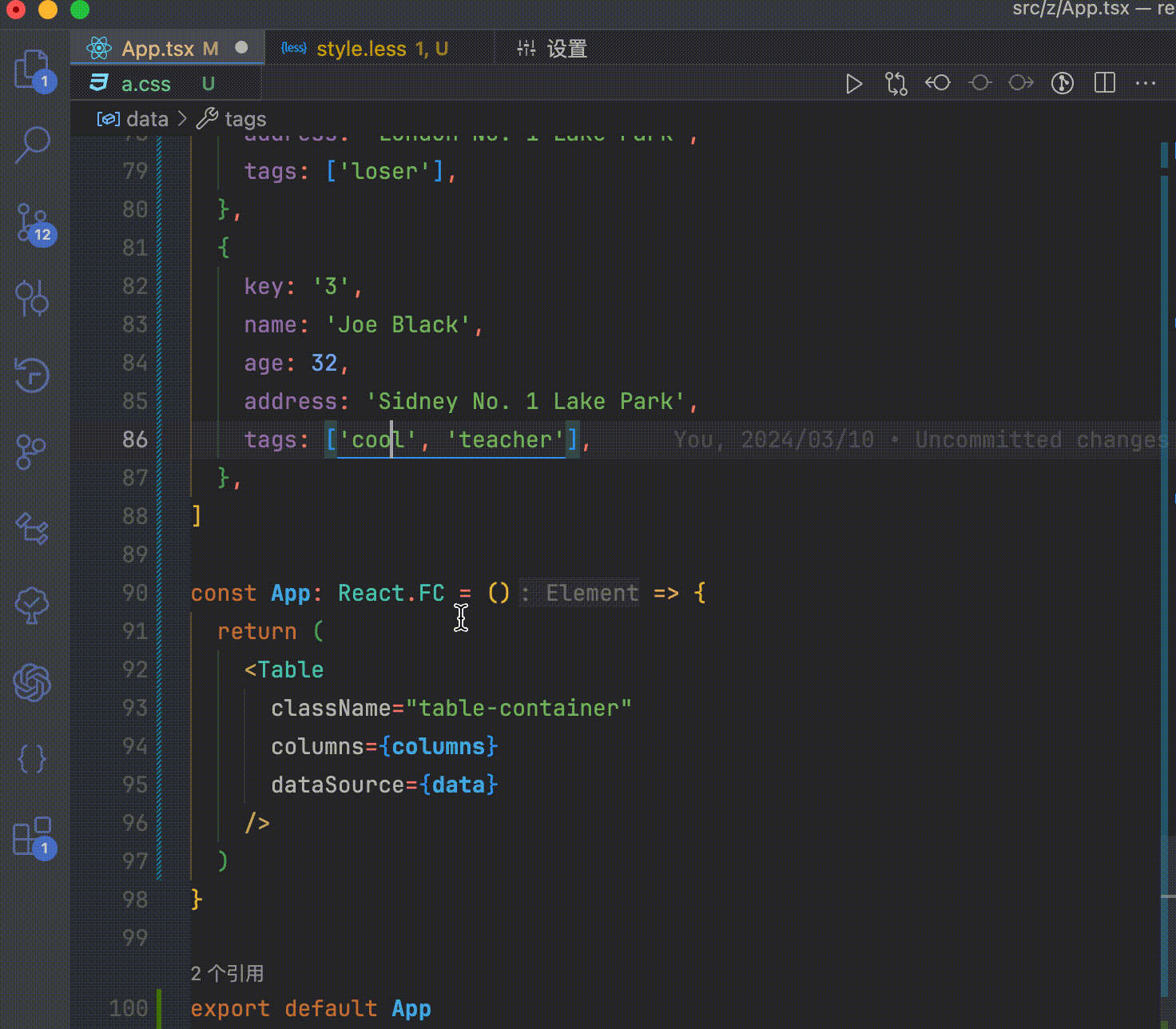Screen dimensions: 1176x1029
Task: Open the Explorer view in activity bar
Action: (34, 70)
